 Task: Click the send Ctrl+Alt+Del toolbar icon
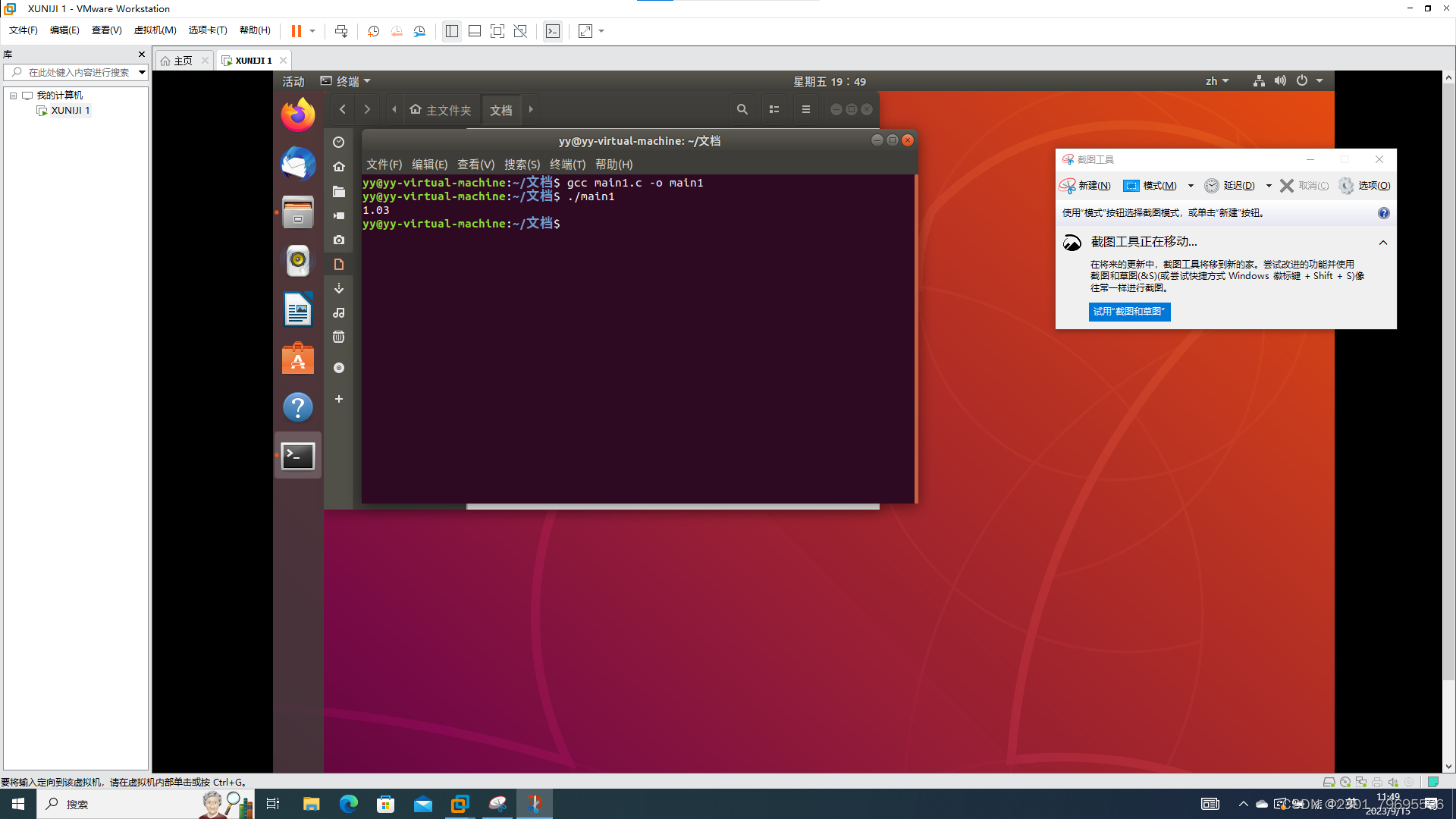click(x=341, y=31)
